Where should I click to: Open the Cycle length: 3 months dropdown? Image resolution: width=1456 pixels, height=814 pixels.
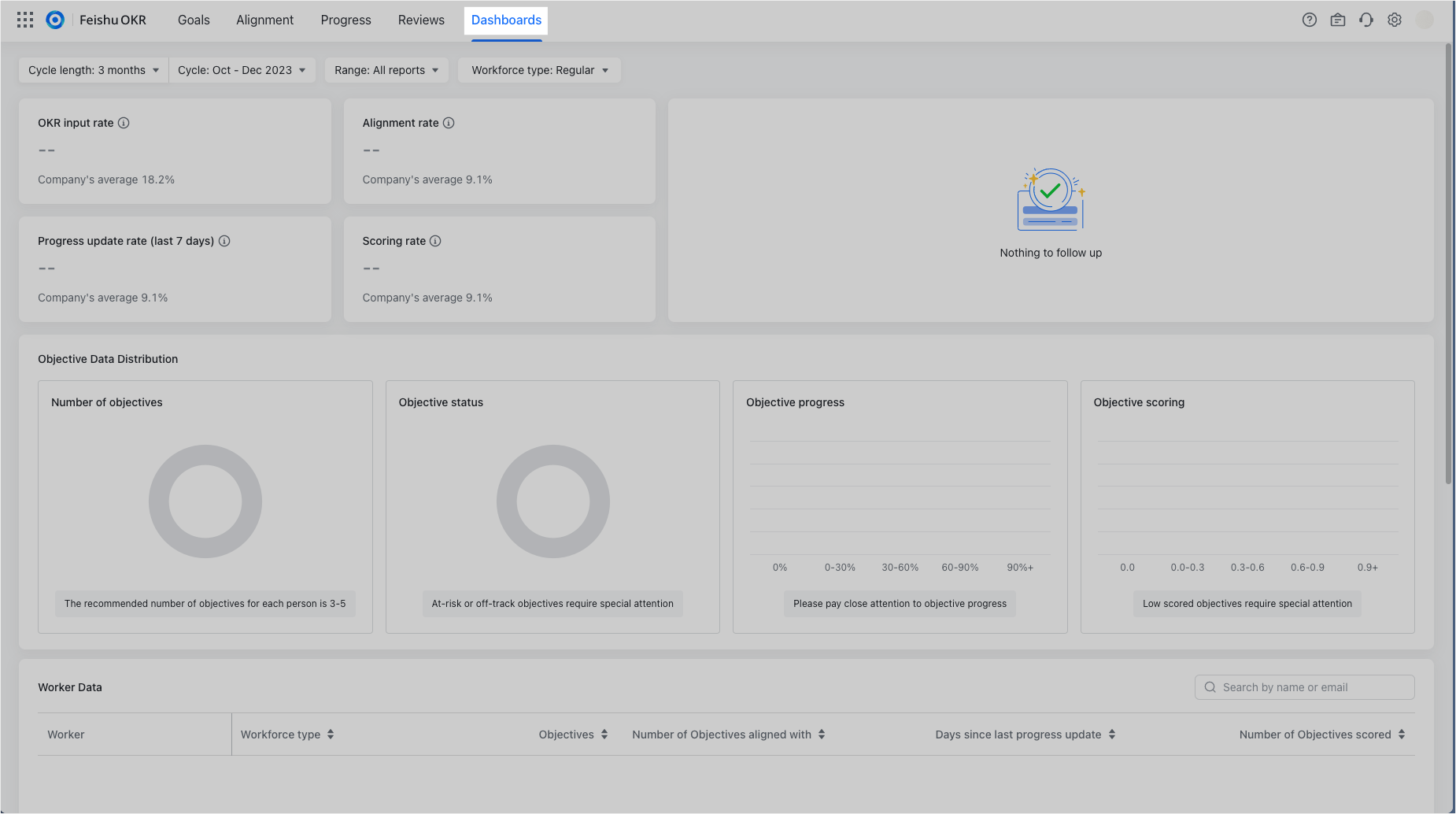tap(94, 70)
